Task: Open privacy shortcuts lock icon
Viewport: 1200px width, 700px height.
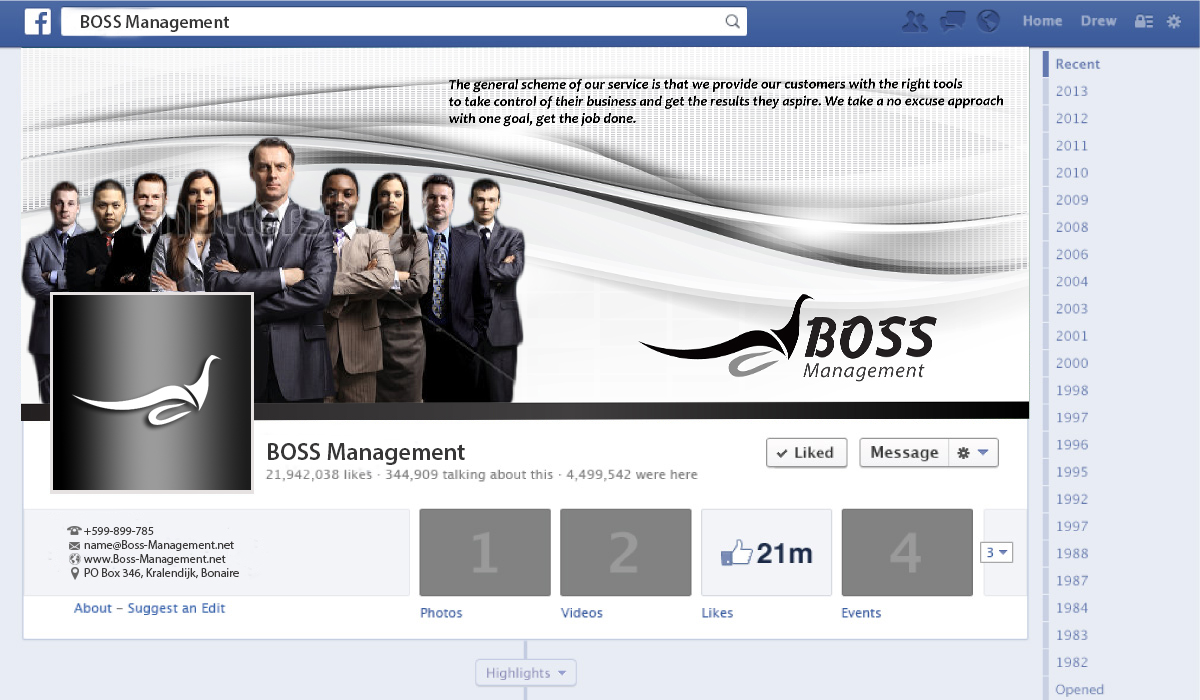Action: coord(1143,21)
